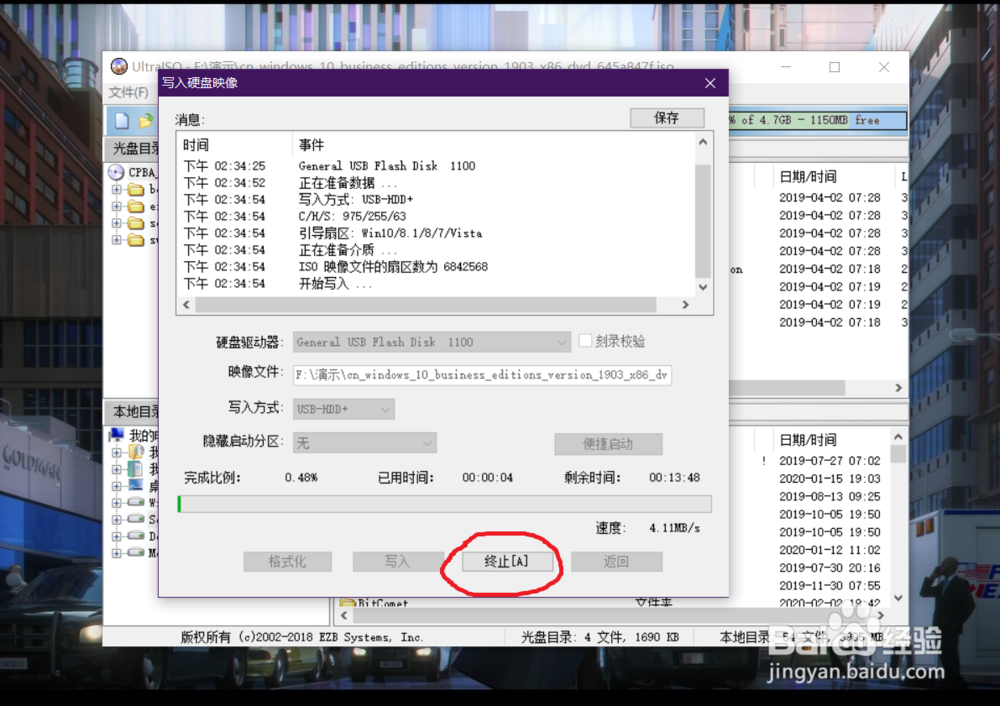Image resolution: width=1000 pixels, height=706 pixels.
Task: Enable the 刻录校验 verification checkbox
Action: coord(585,340)
